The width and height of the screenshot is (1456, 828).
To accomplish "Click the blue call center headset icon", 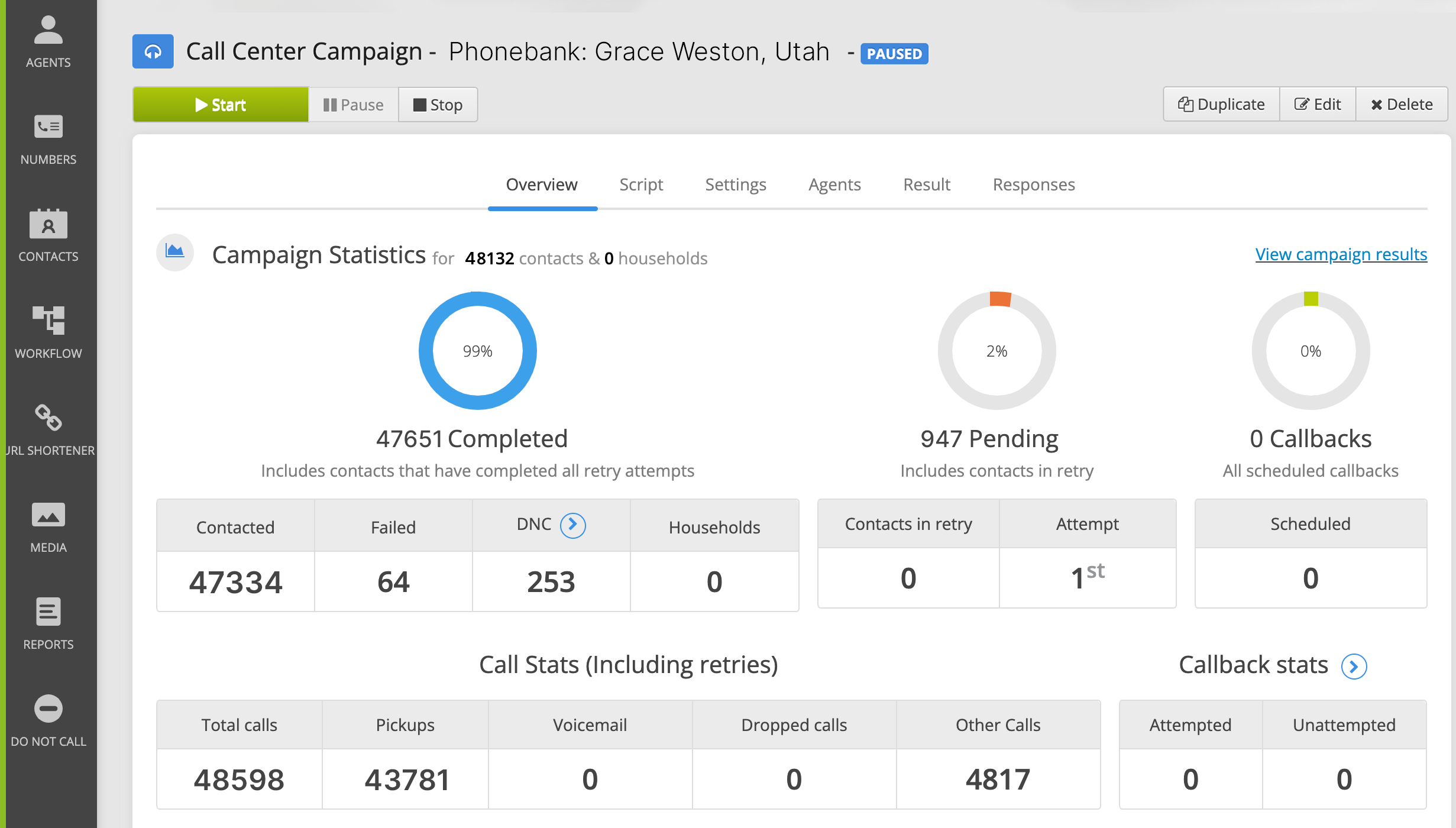I will [x=153, y=51].
